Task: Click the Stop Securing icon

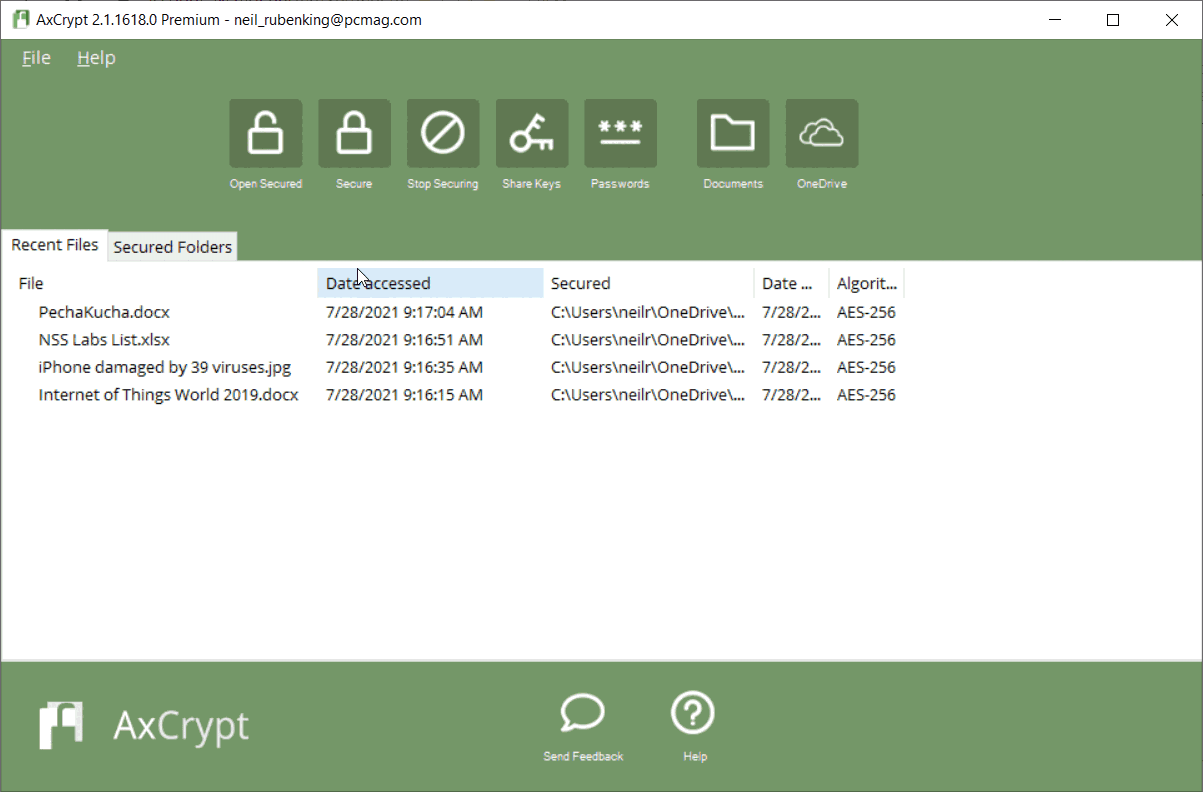Action: pos(442,133)
